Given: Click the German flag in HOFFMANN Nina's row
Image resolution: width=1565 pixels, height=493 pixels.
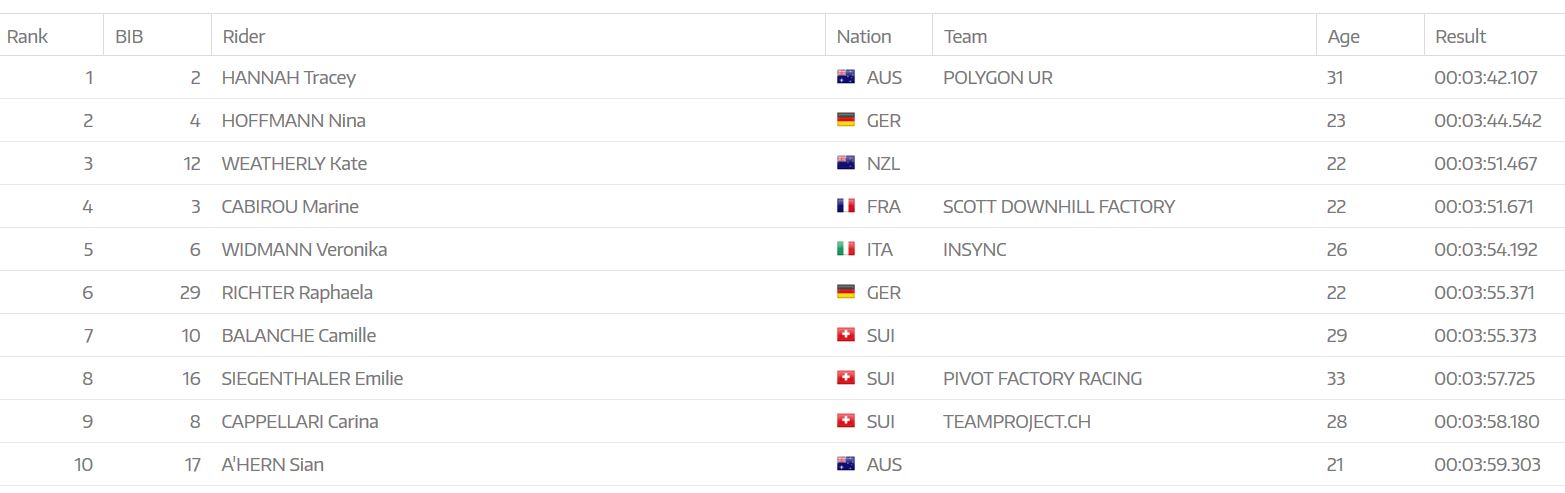Looking at the screenshot, I should pos(845,120).
